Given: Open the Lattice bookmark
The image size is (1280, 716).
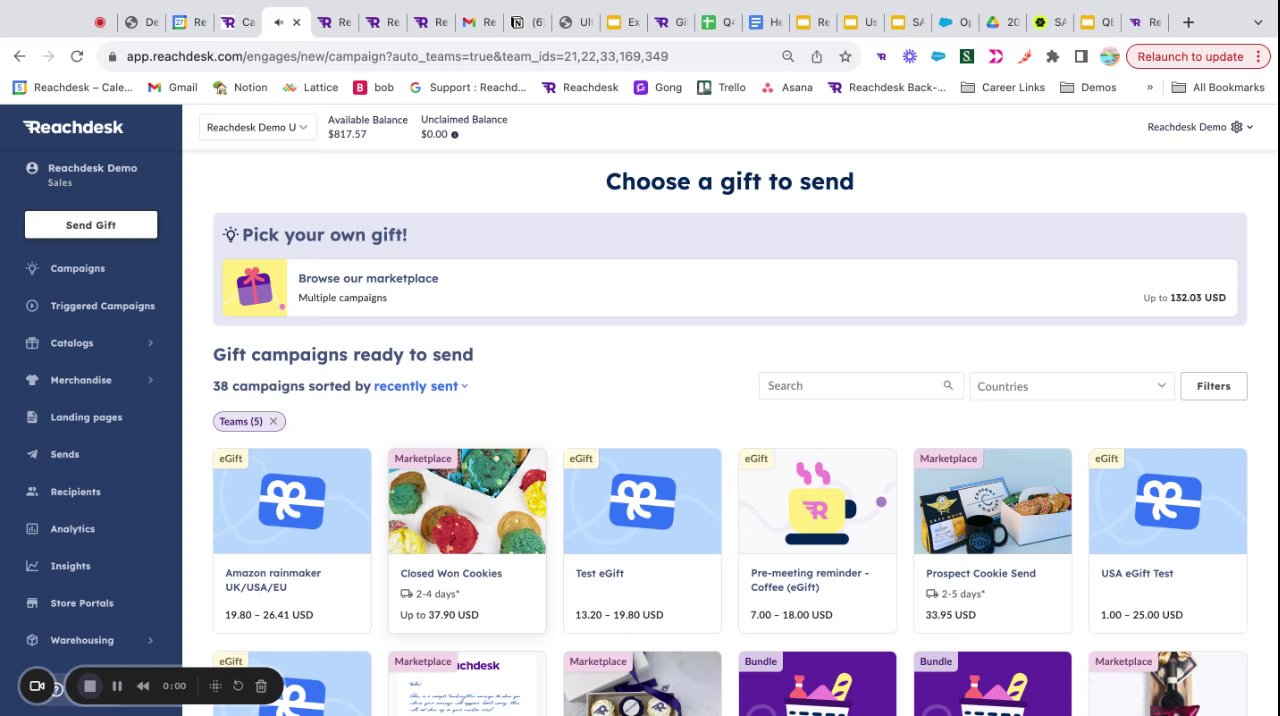Looking at the screenshot, I should (310, 87).
